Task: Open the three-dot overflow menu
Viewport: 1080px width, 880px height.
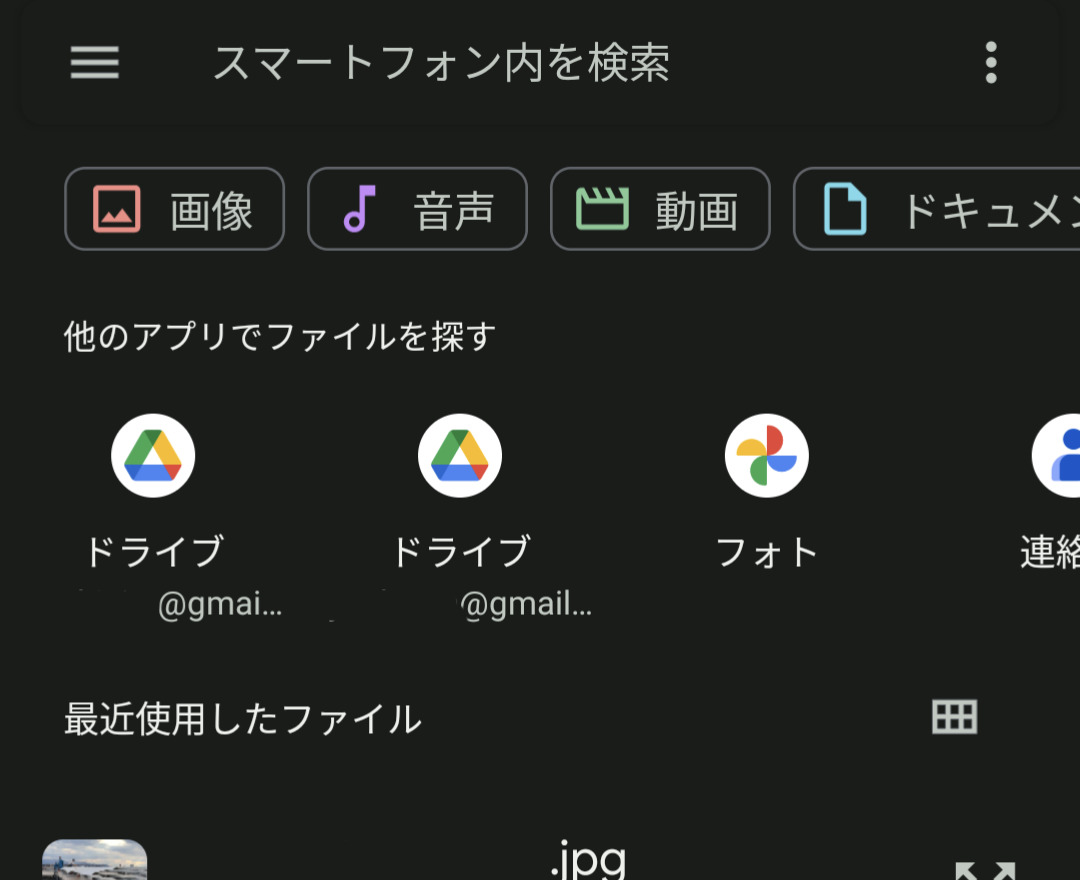Action: 990,63
